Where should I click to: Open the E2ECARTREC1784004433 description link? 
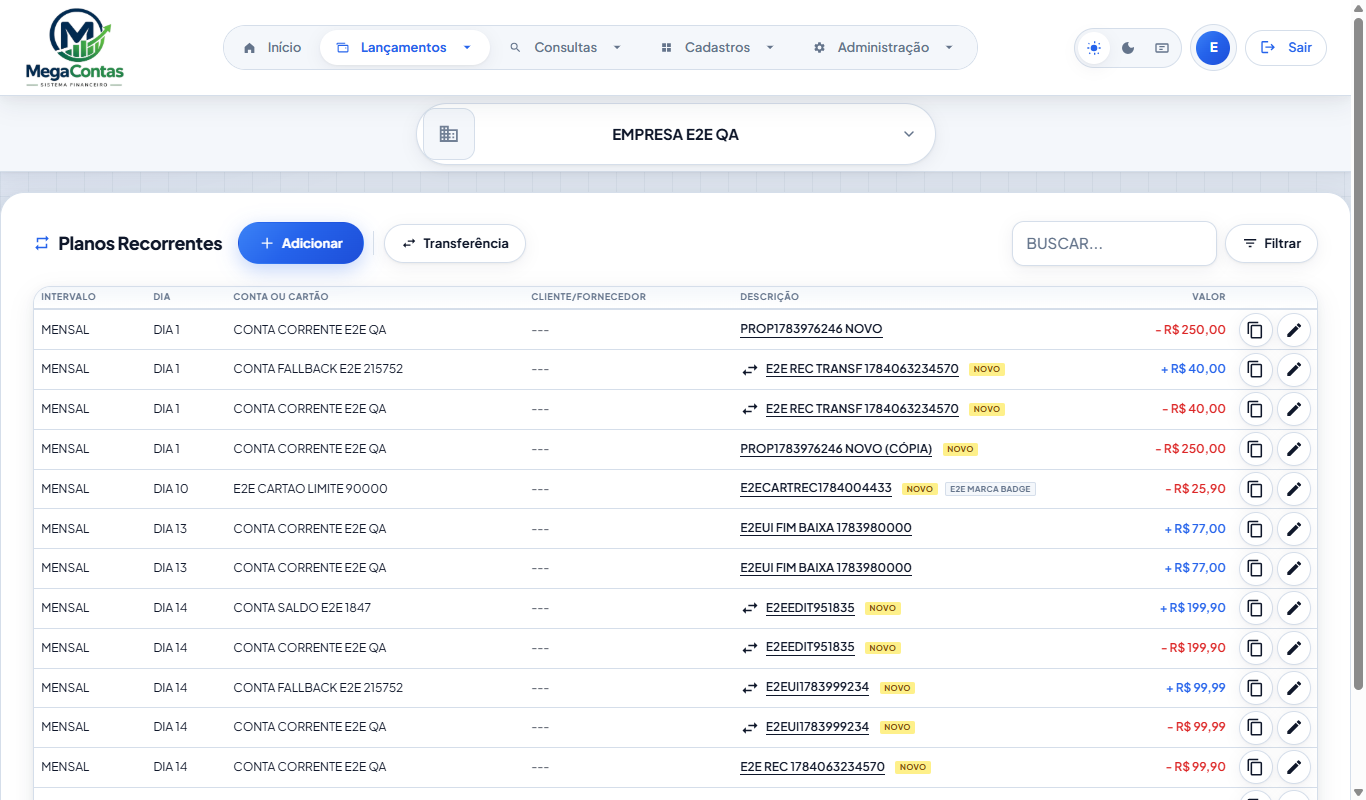816,489
